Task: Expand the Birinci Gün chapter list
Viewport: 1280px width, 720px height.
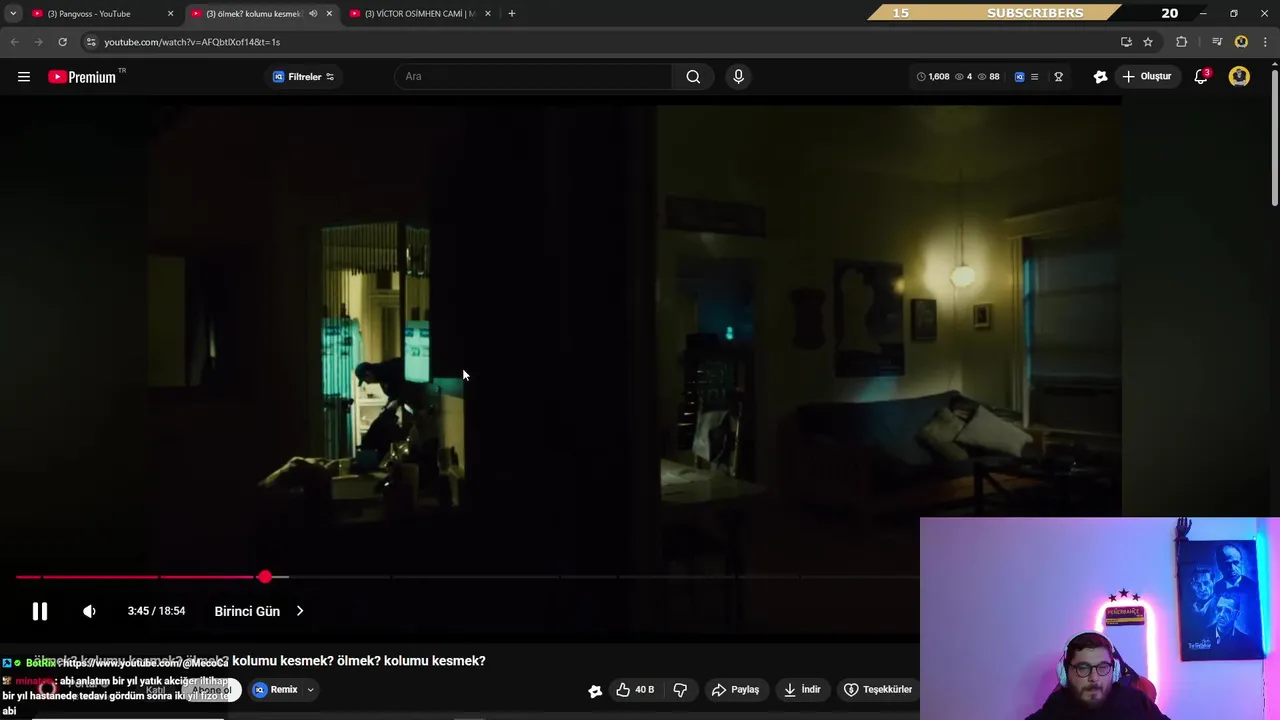Action: coord(259,611)
